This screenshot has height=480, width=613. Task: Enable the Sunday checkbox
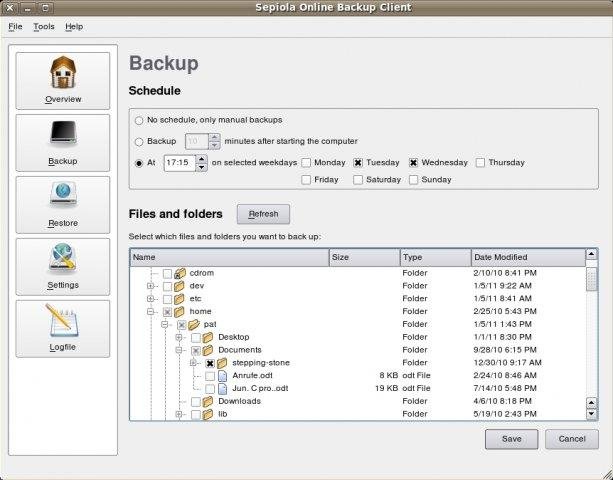pyautogui.click(x=413, y=180)
